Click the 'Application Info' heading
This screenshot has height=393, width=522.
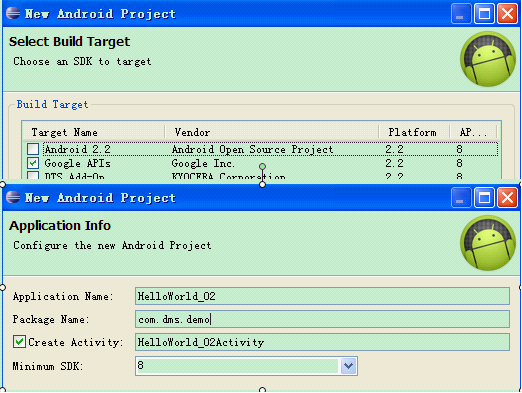pyautogui.click(x=60, y=226)
